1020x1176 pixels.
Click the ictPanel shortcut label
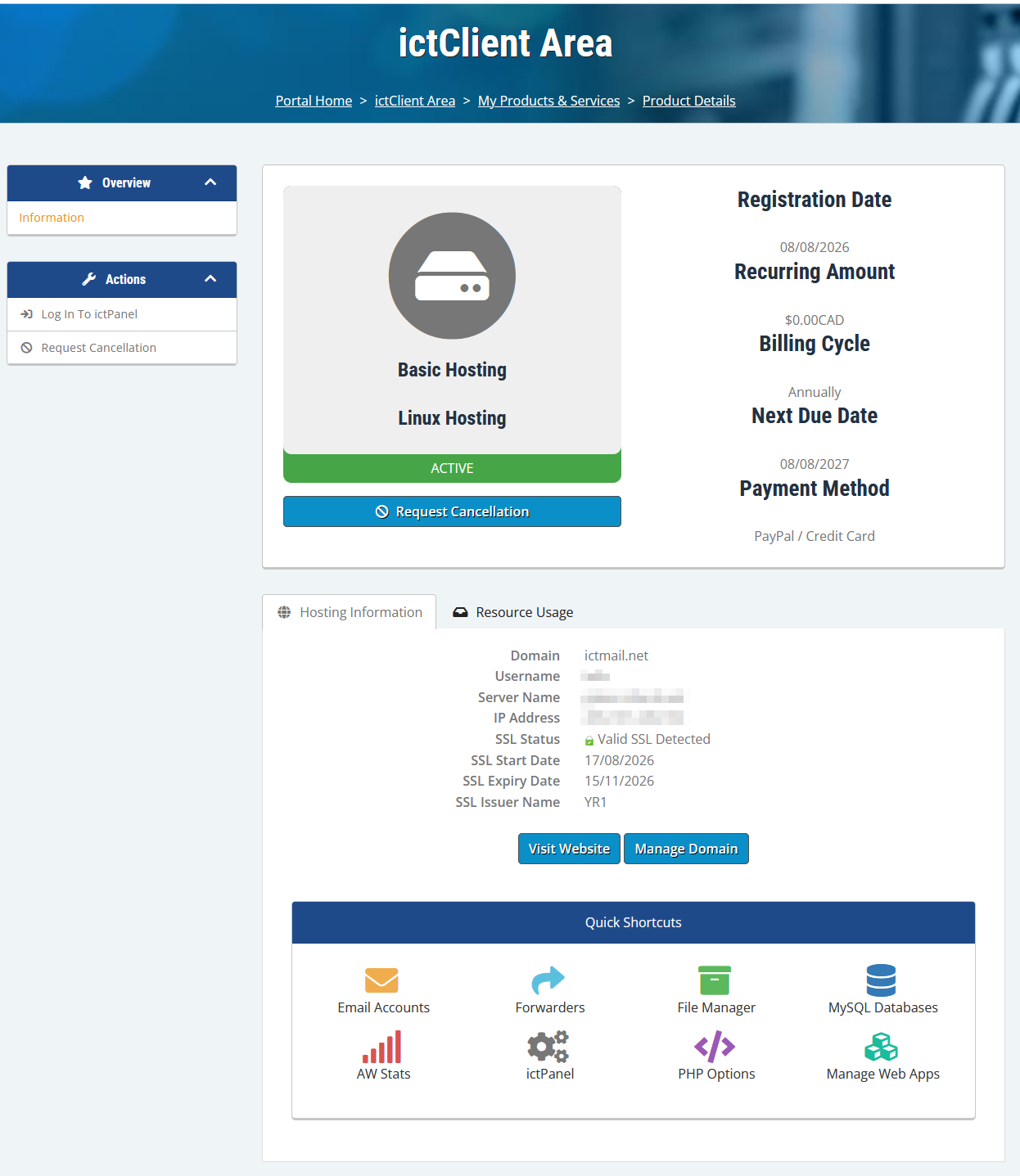pos(550,1074)
